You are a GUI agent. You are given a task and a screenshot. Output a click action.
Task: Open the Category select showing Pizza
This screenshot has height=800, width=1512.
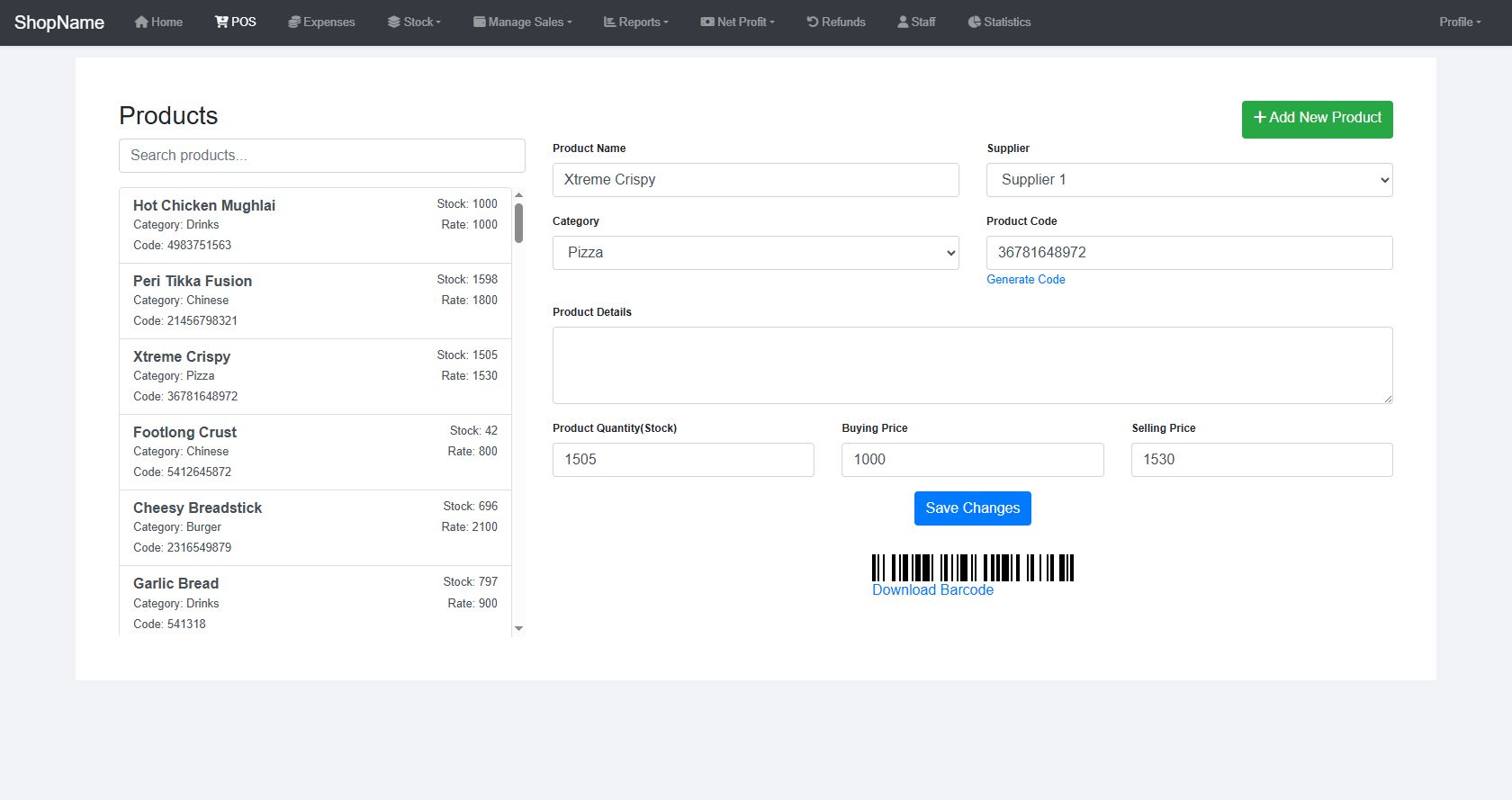(x=755, y=253)
